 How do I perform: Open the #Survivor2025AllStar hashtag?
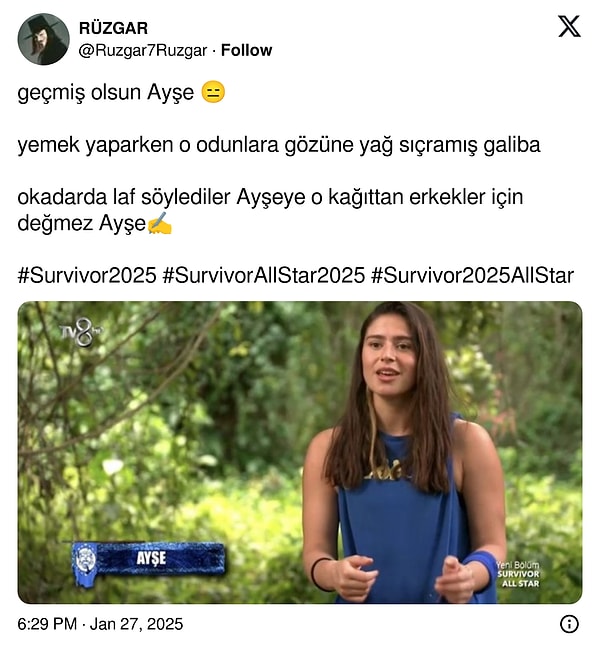[x=472, y=275]
